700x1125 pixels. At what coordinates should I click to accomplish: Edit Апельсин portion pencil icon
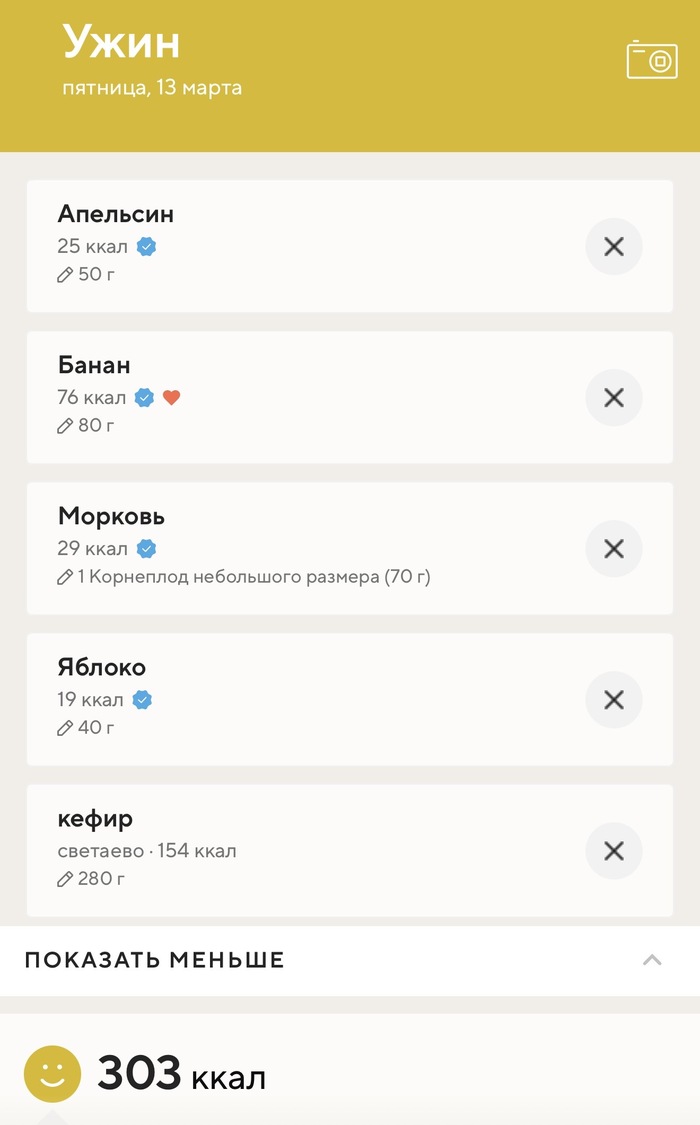(66, 274)
